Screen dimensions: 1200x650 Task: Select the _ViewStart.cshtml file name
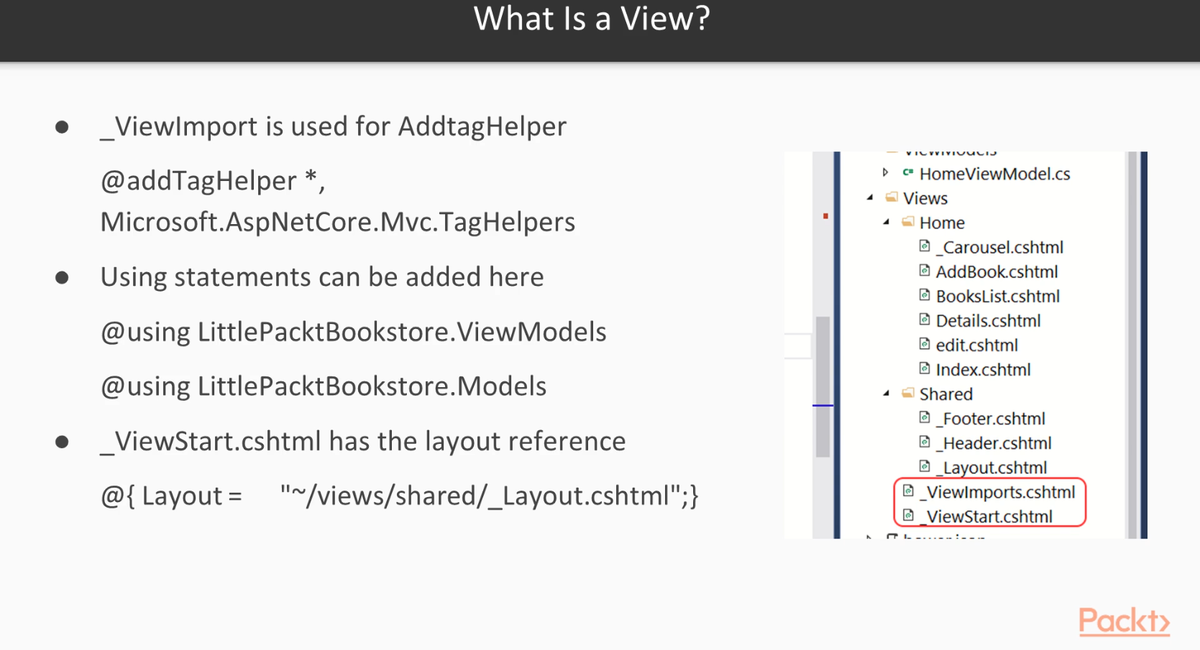(x=986, y=517)
